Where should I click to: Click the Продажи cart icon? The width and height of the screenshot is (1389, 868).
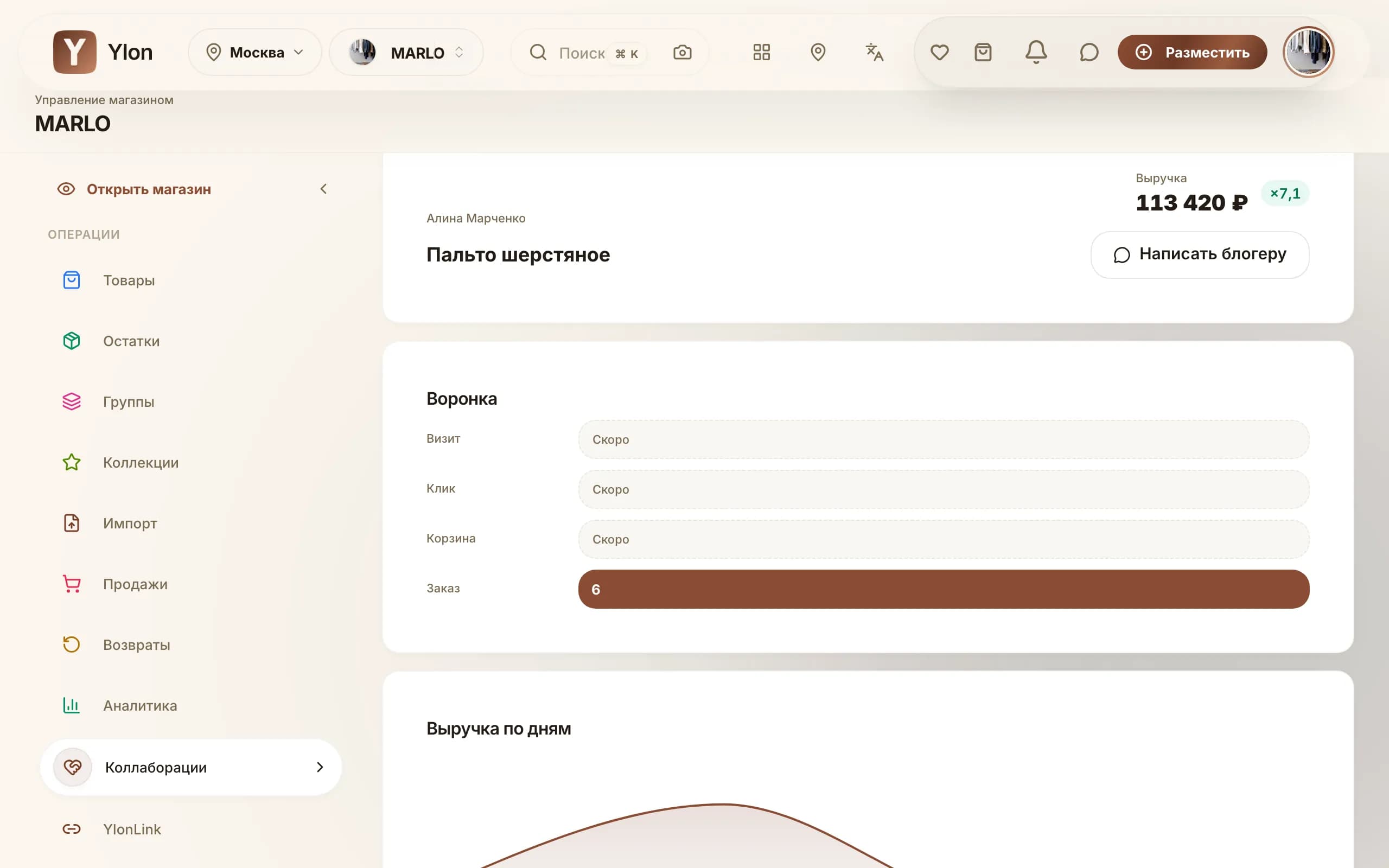tap(71, 584)
